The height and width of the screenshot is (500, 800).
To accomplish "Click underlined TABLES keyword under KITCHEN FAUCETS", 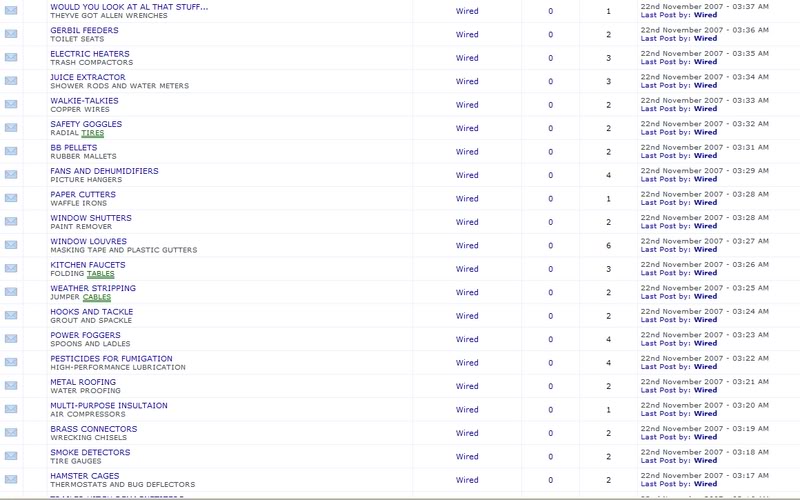I will 101,273.
